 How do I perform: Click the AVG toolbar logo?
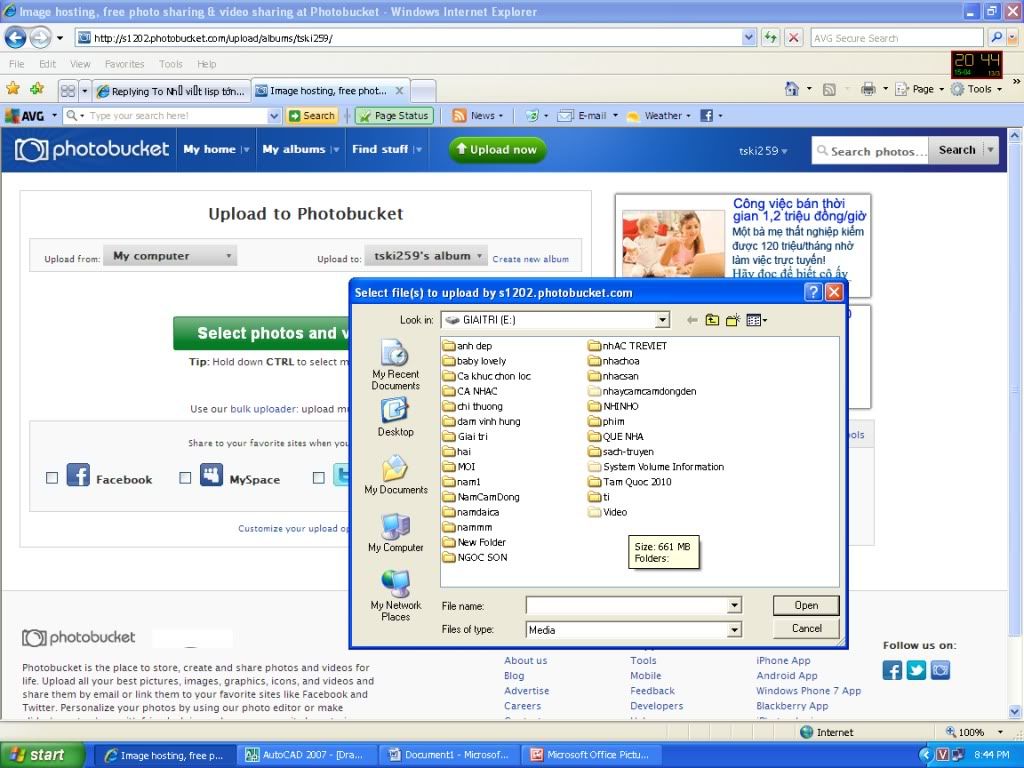pos(25,116)
